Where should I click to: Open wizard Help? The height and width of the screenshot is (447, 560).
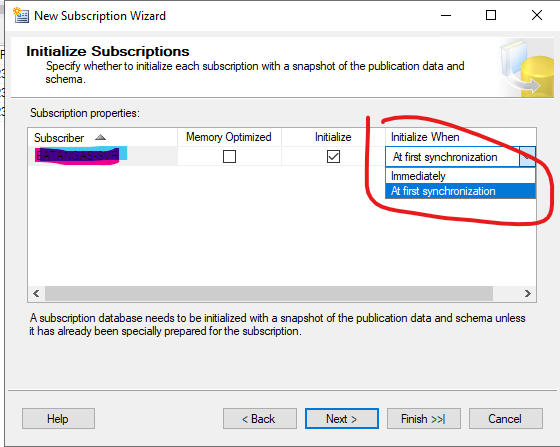58,418
